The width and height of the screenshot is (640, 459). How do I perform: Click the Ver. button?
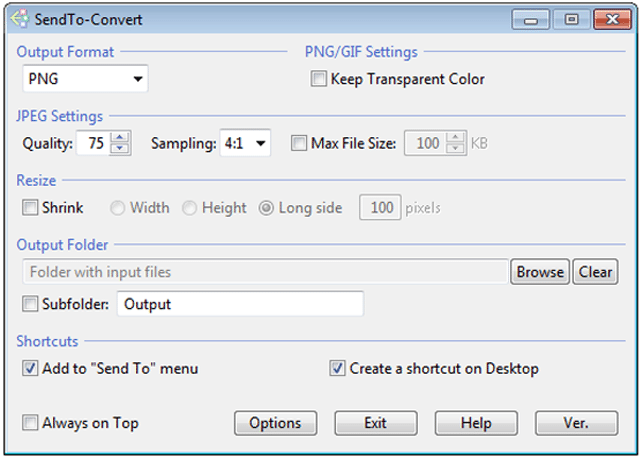(576, 423)
